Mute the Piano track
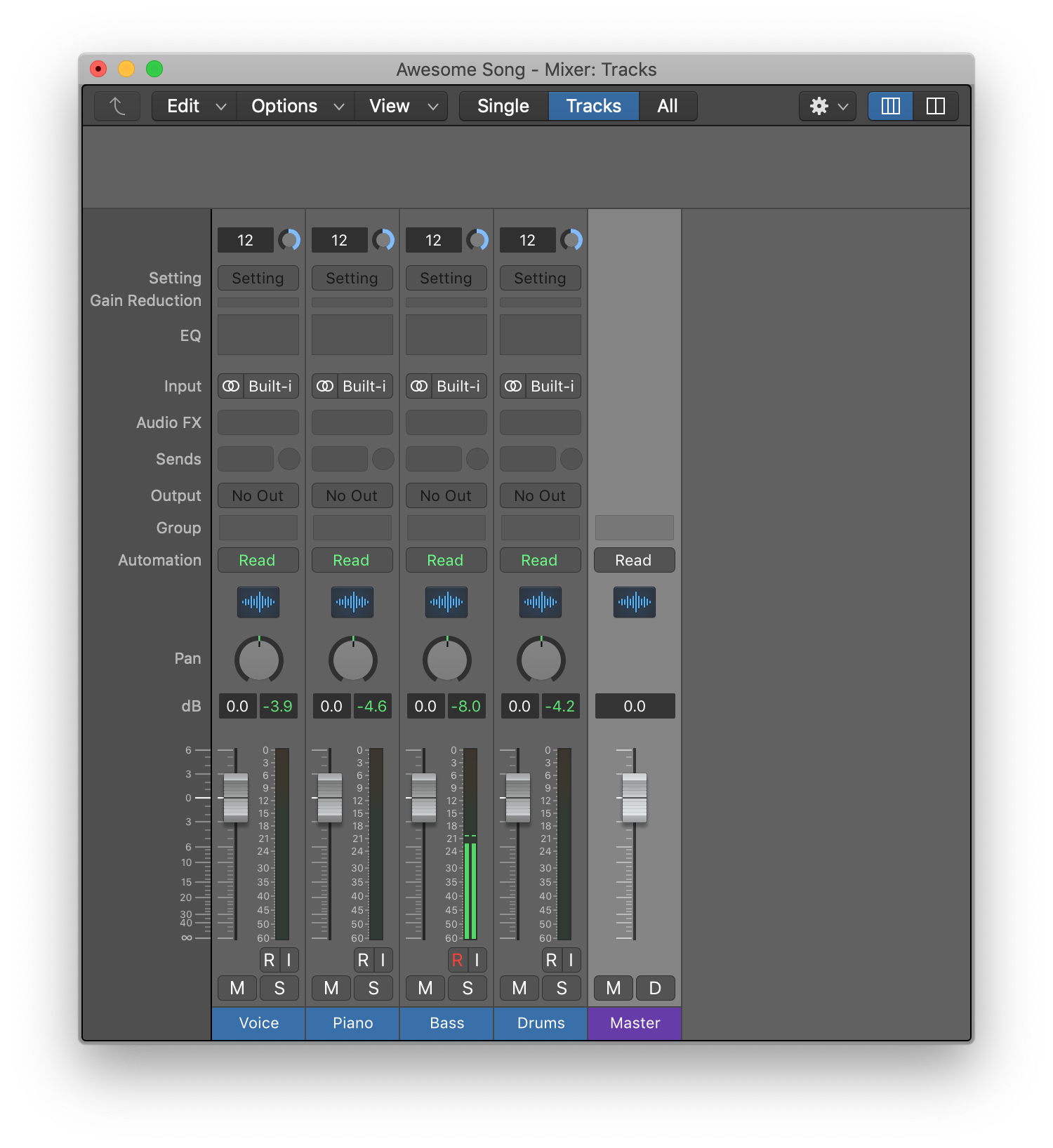 [331, 988]
